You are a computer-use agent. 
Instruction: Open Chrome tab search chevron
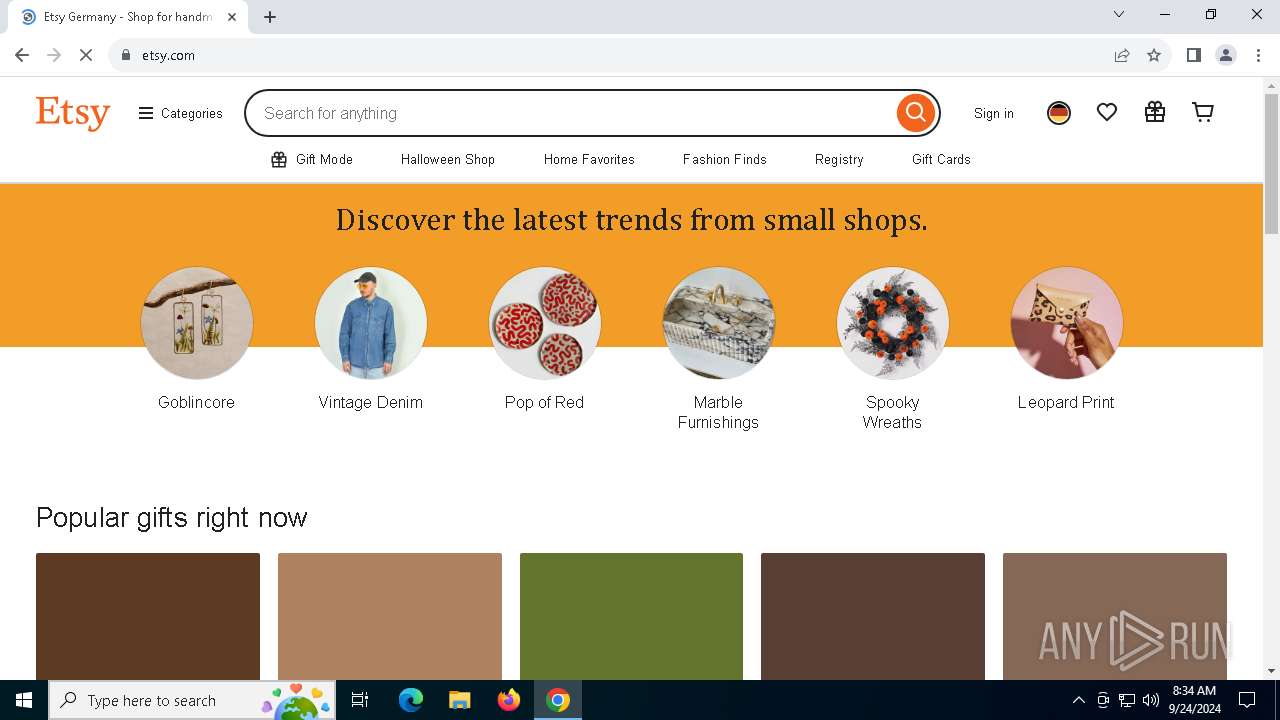pos(1119,14)
